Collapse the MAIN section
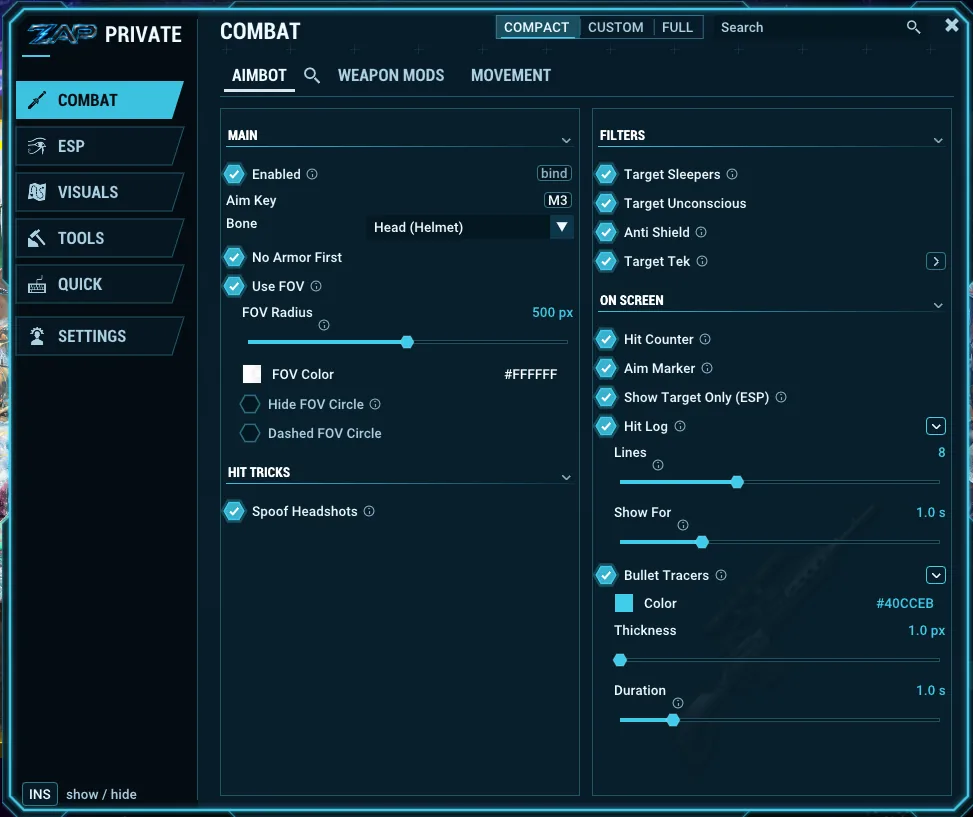The image size is (973, 817). point(566,140)
